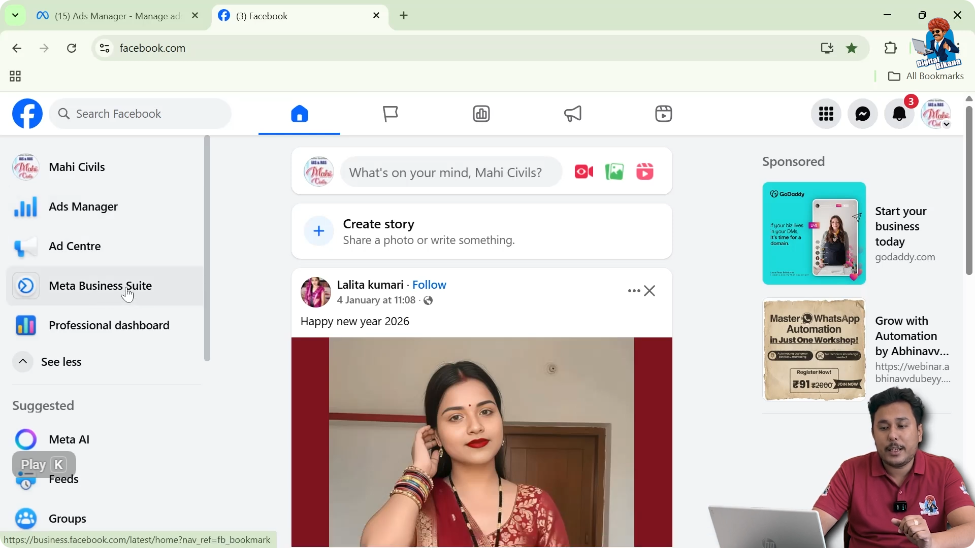Close the Facebook browser tab
Viewport: 979px width, 549px height.
tap(376, 16)
